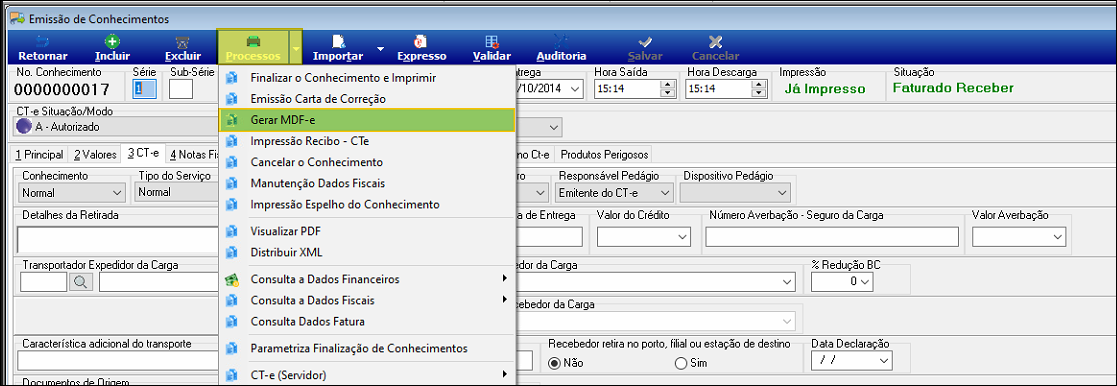Click the Transportador Expedidor da Carga code field
The image size is (1117, 386).
coord(44,282)
